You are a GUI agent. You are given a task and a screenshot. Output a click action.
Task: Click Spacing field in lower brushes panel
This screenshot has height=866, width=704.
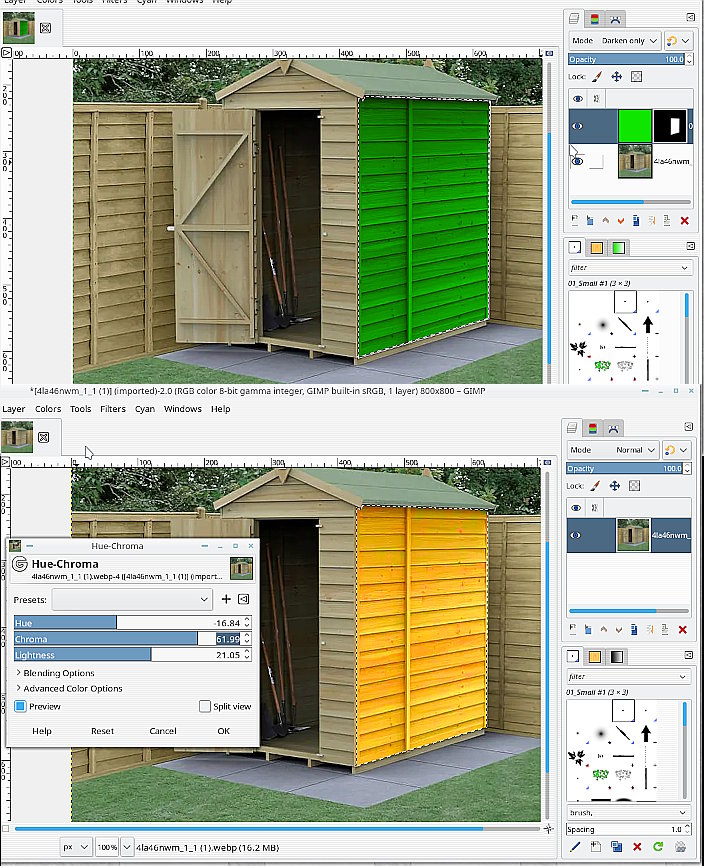[x=624, y=829]
